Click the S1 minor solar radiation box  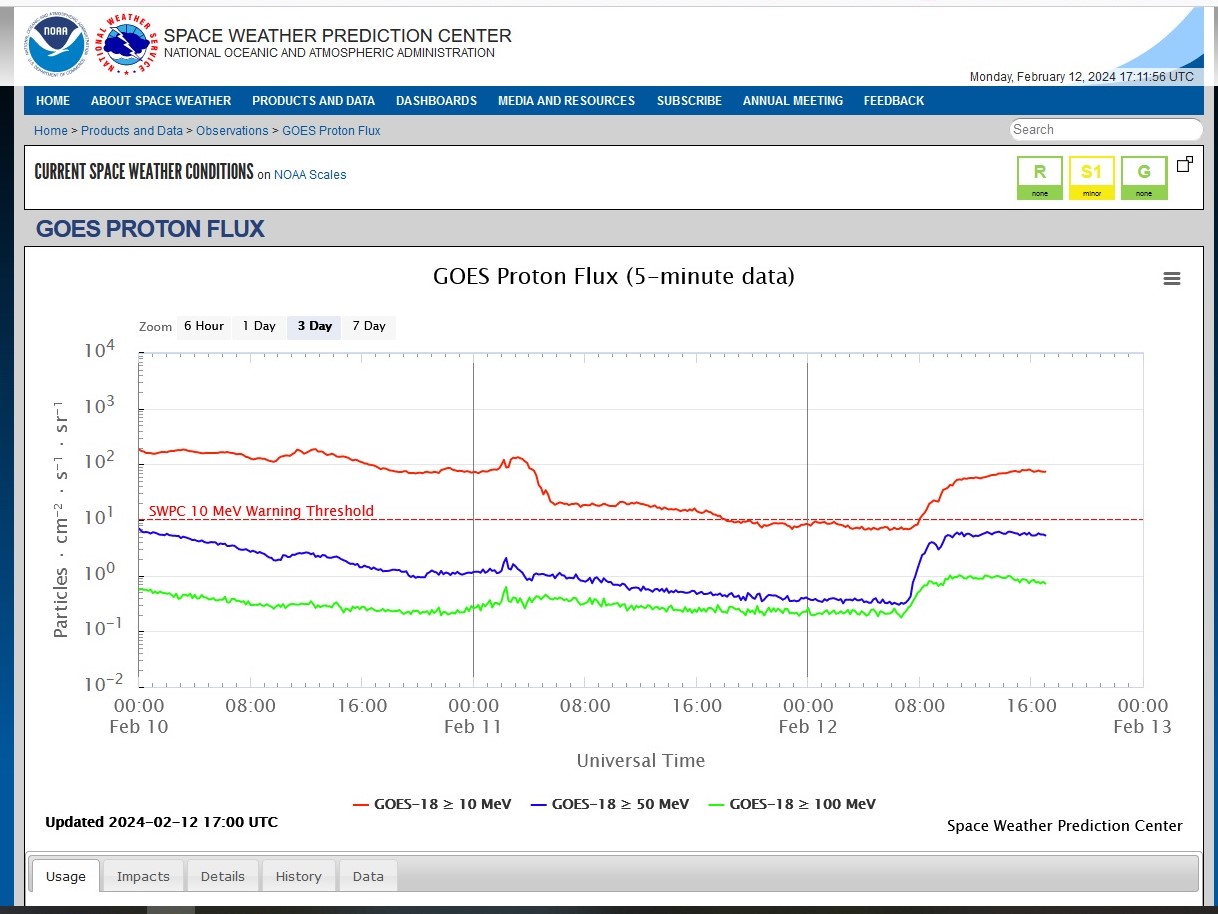pos(1092,178)
